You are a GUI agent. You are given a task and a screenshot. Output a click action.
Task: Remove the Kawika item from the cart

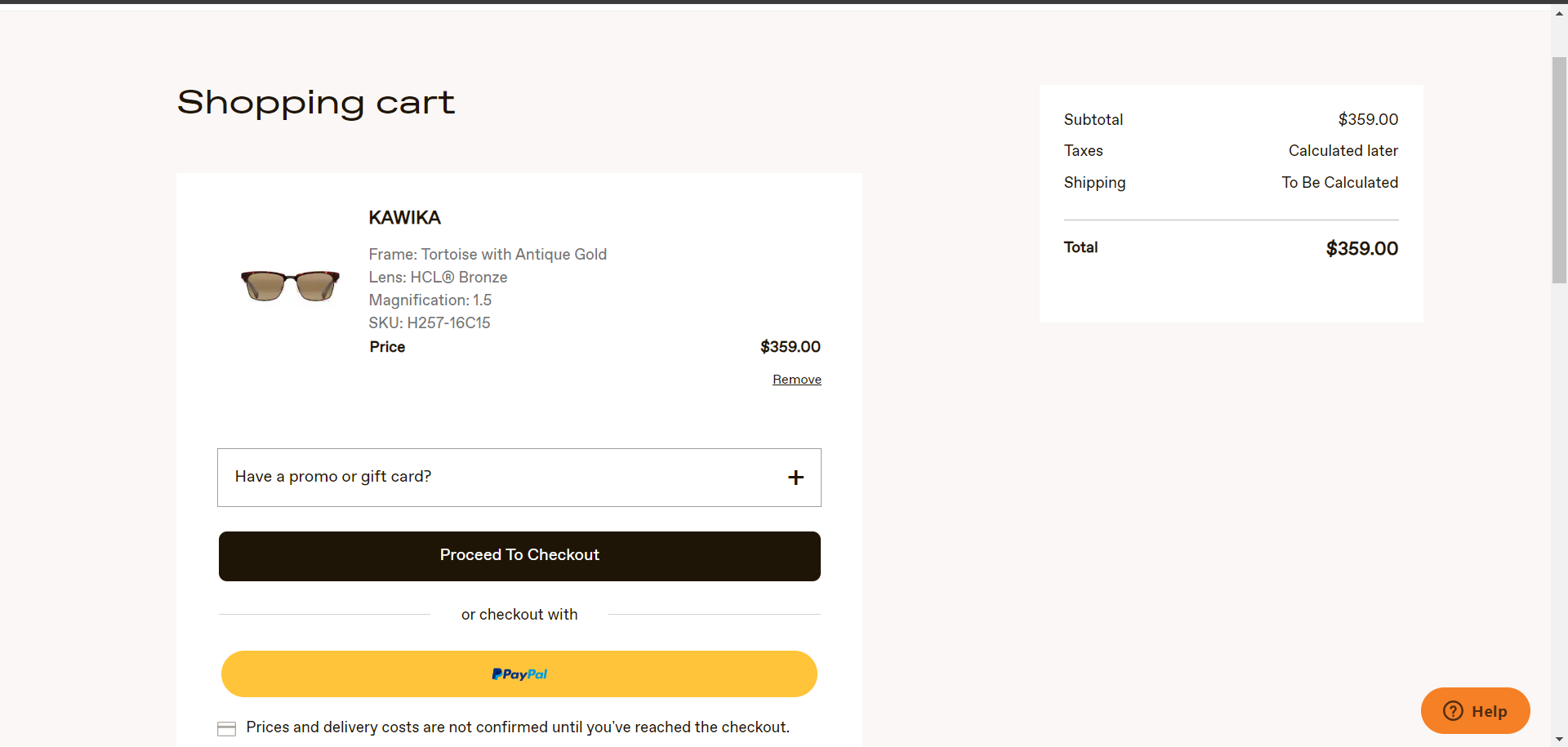pyautogui.click(x=796, y=380)
